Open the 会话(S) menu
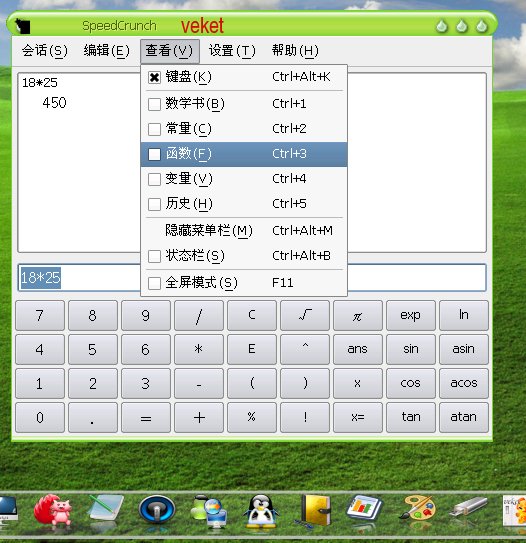 [x=44, y=51]
